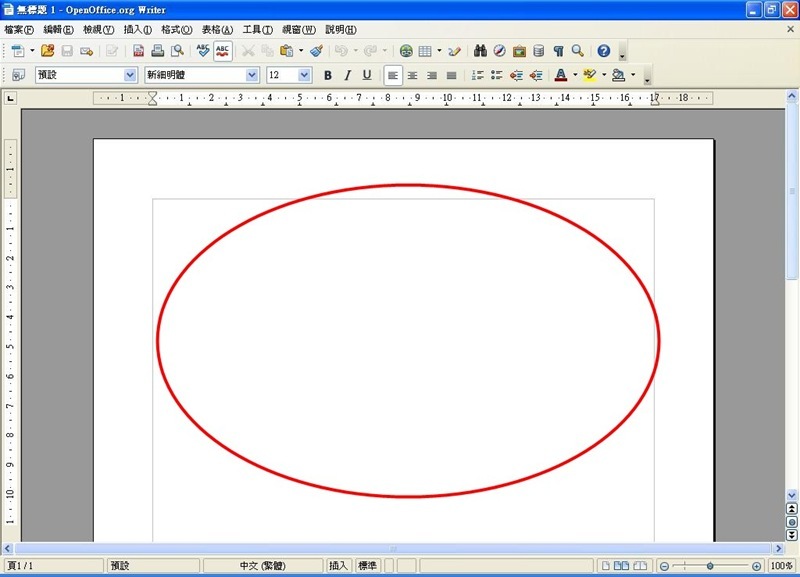800x577 pixels.
Task: Click the Save document icon
Action: 67,51
